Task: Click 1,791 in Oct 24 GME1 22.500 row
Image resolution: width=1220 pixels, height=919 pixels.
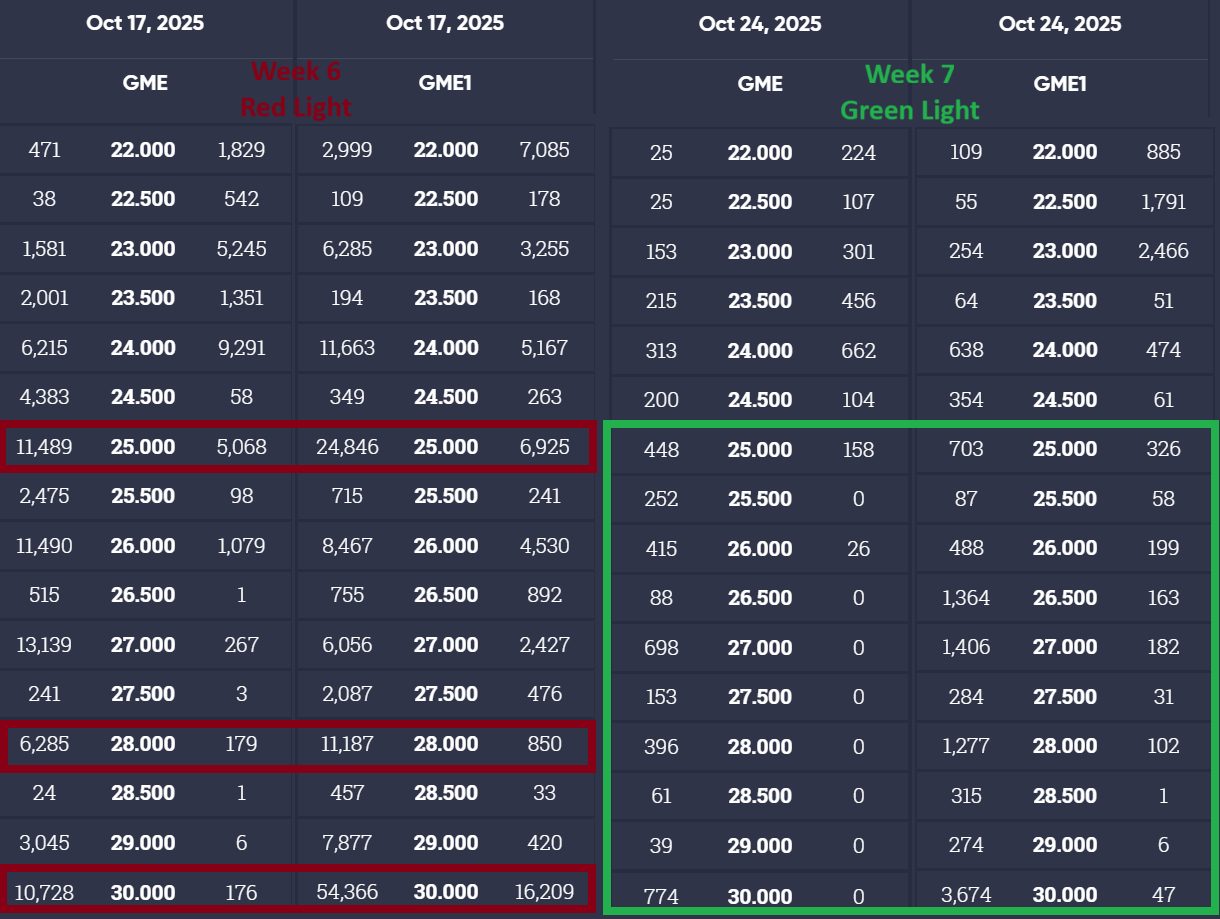Action: tap(1163, 202)
